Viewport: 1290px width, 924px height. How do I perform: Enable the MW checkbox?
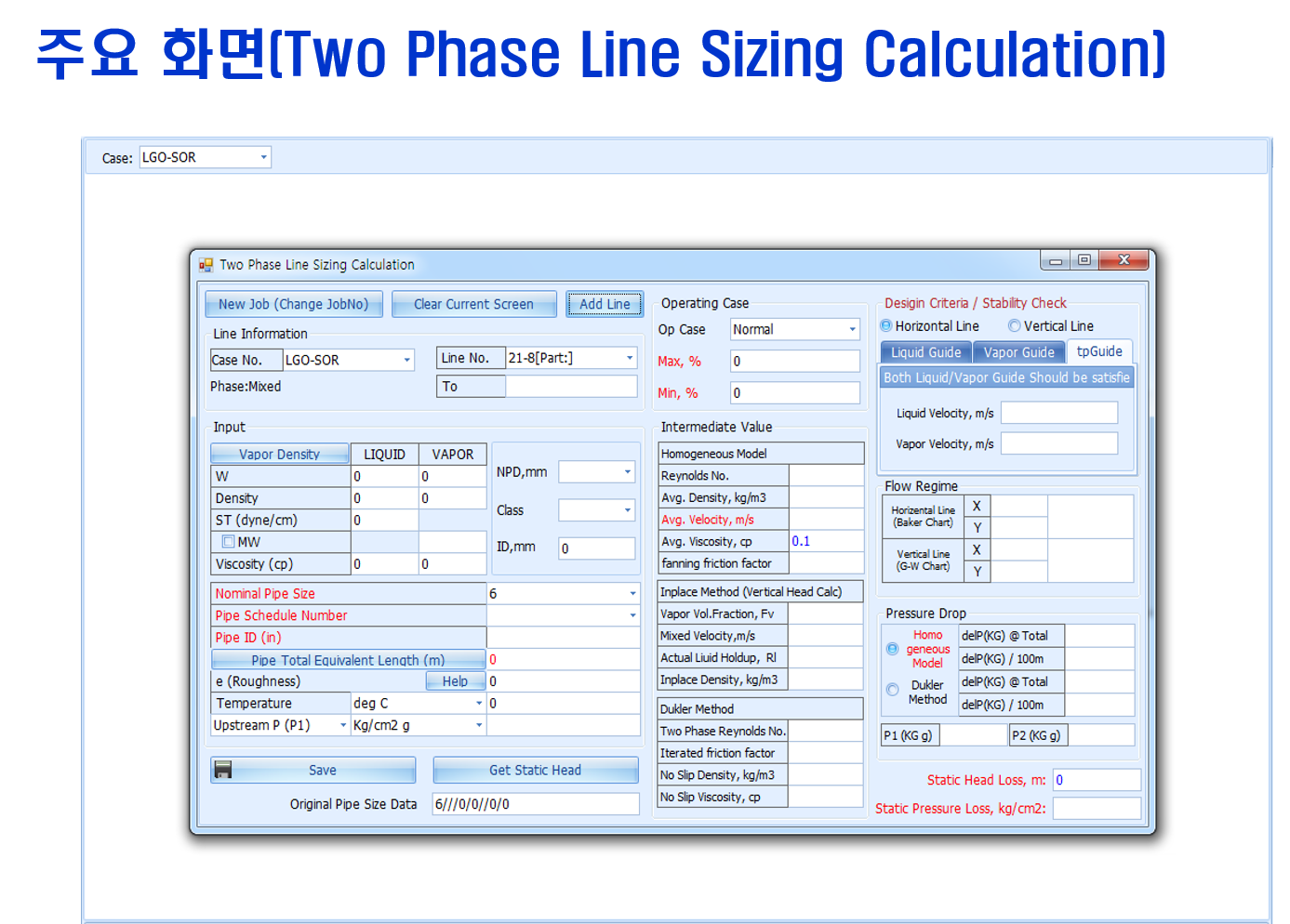click(x=228, y=542)
